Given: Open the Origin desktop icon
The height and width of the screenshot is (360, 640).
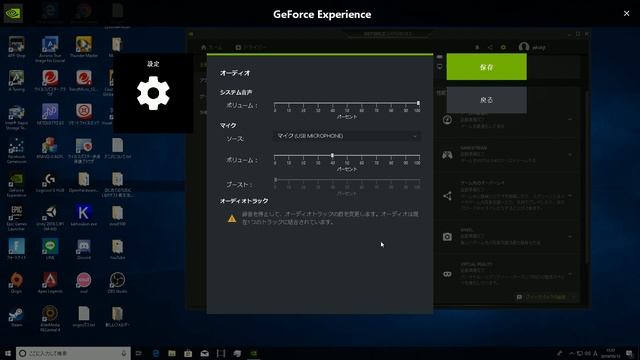Looking at the screenshot, I should 16,283.
